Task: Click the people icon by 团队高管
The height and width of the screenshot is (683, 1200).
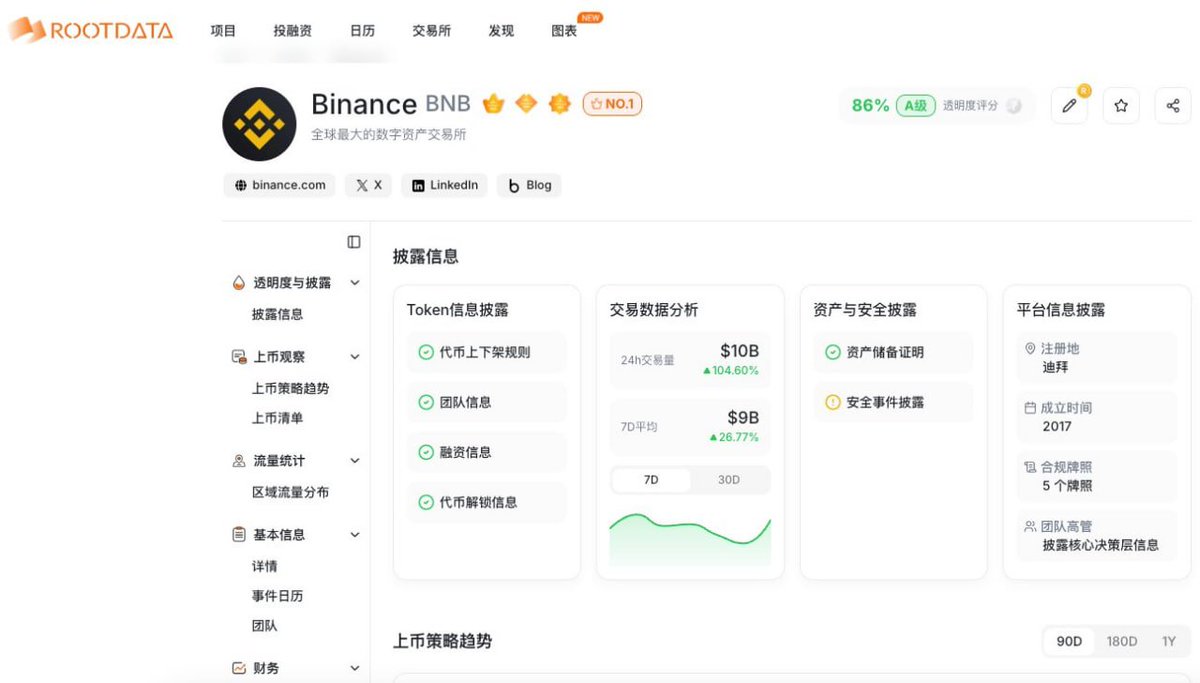Action: 1030,526
